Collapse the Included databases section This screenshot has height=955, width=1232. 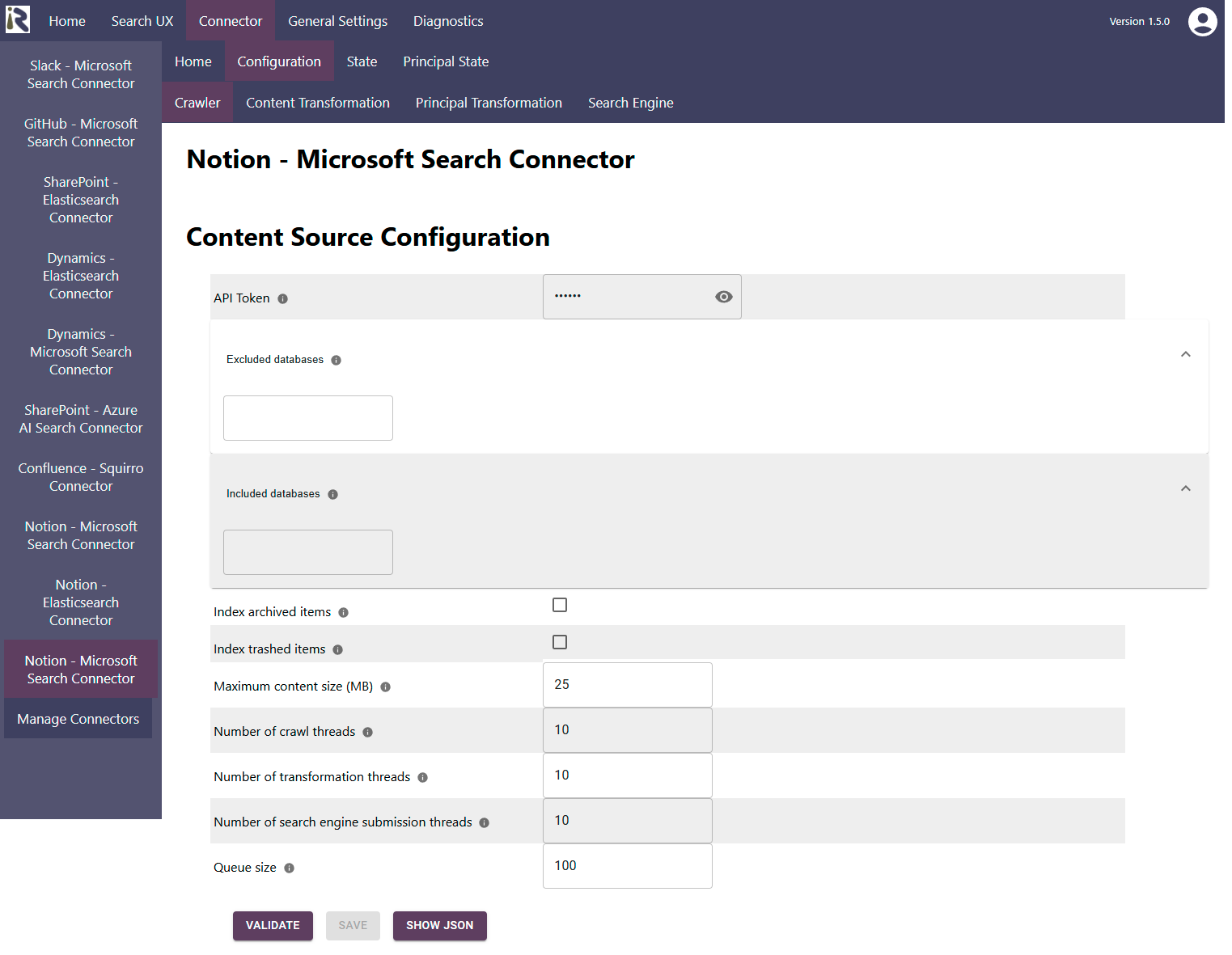pyautogui.click(x=1185, y=488)
